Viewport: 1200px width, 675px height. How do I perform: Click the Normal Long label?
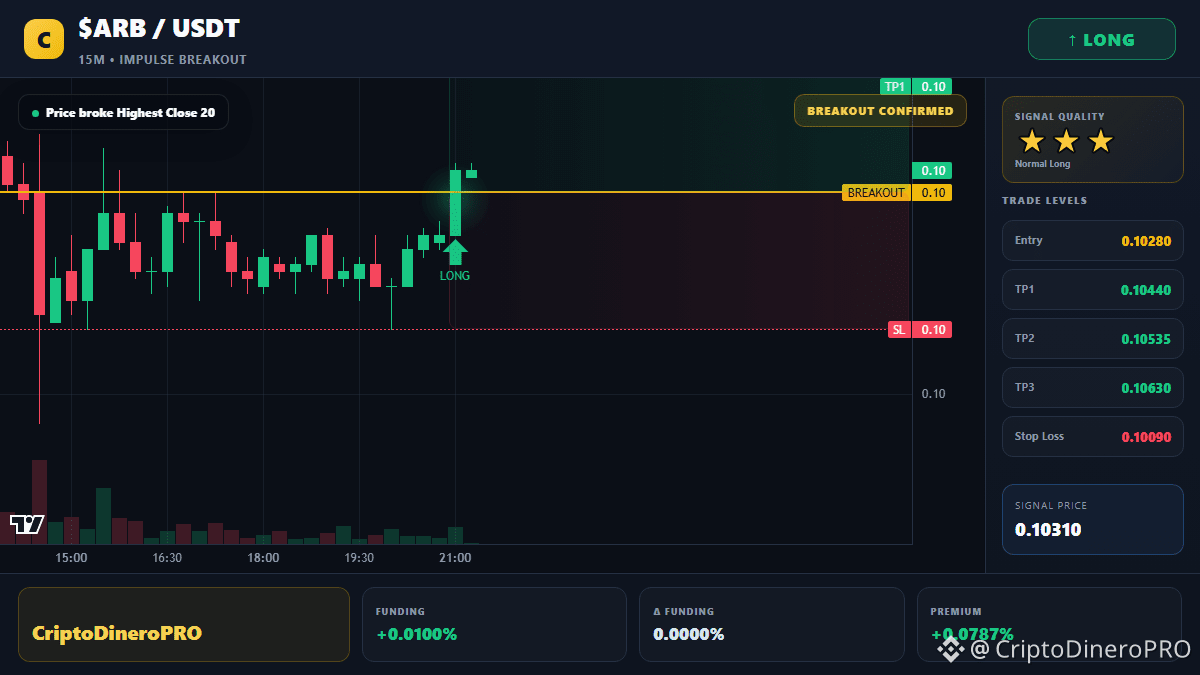1042,164
